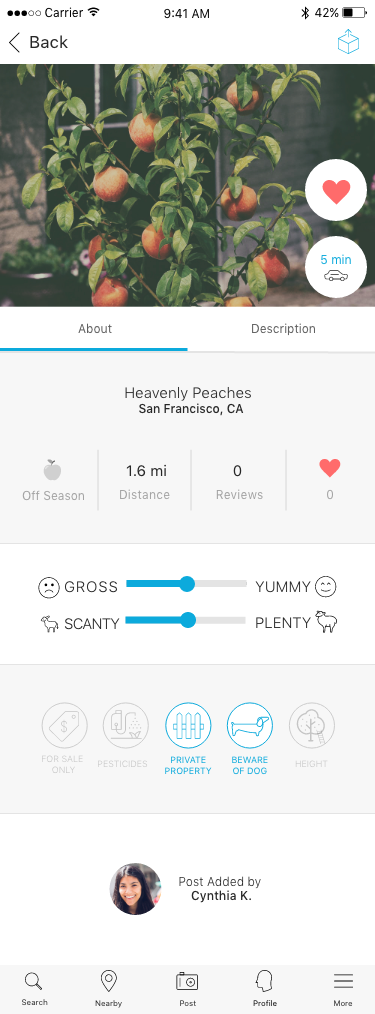Image resolution: width=375 pixels, height=1014 pixels.
Task: Toggle the Private Property fence icon
Action: pos(188,726)
